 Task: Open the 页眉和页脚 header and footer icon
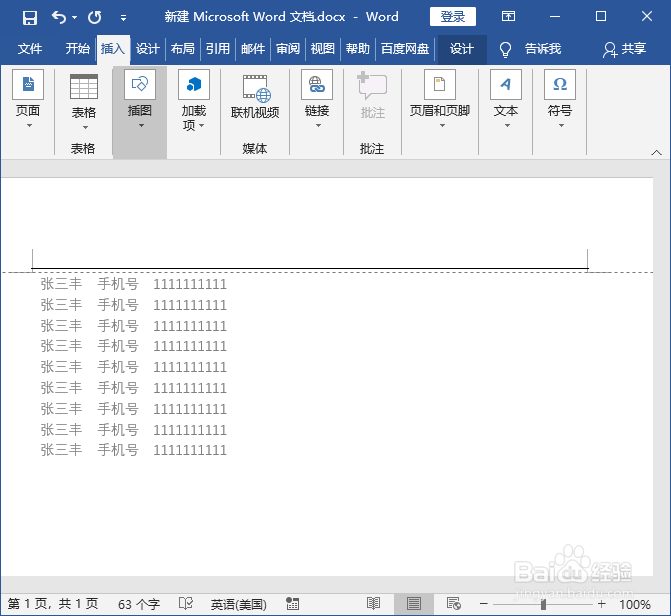point(440,84)
